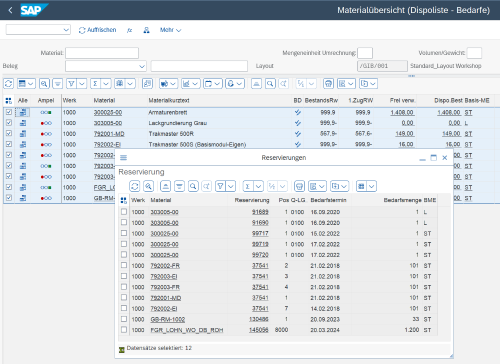Click the Ampel traffic light of Armaturenbrett row
Screen dimensions: 500x364
coord(46,112)
